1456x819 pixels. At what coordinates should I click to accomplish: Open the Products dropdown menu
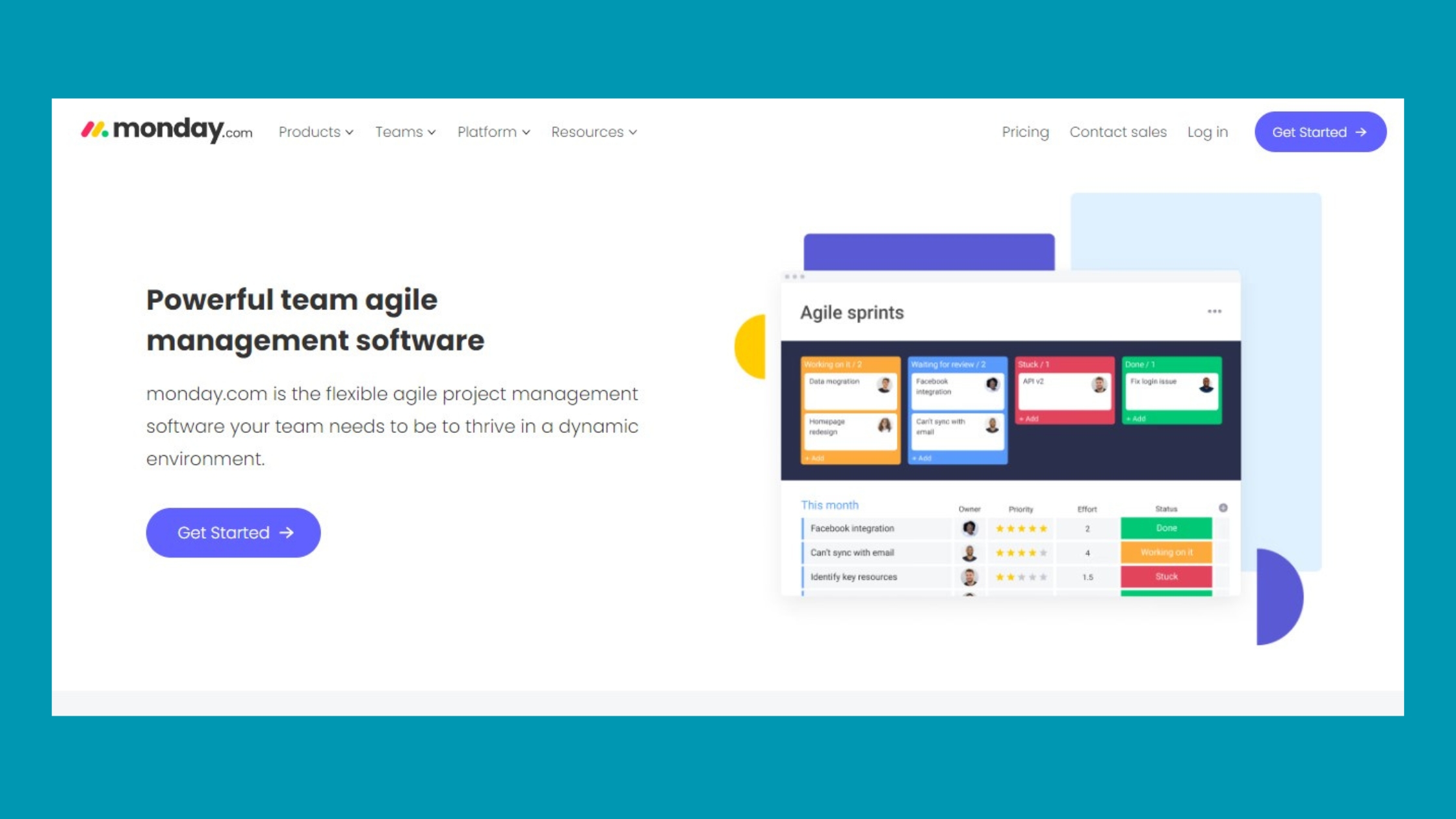(316, 132)
